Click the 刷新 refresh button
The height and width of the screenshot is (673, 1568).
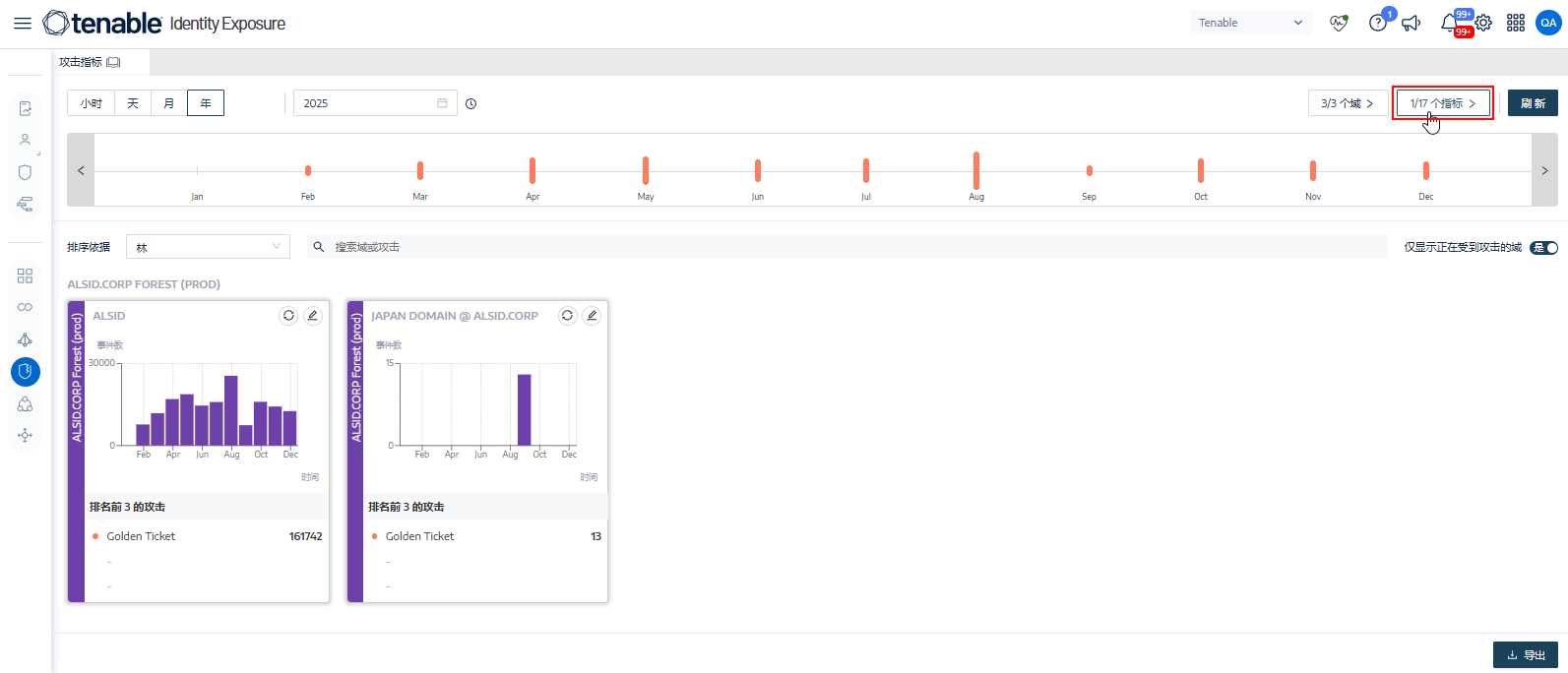click(x=1532, y=103)
